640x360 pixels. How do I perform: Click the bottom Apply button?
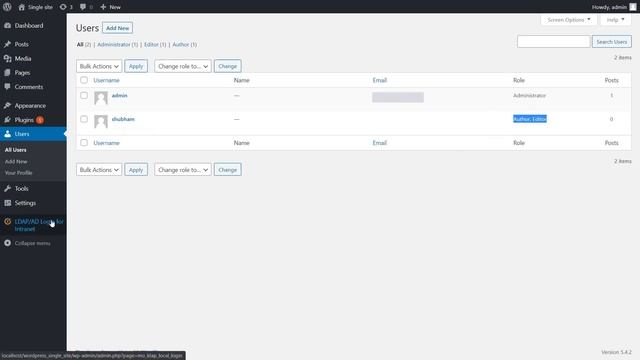(136, 170)
